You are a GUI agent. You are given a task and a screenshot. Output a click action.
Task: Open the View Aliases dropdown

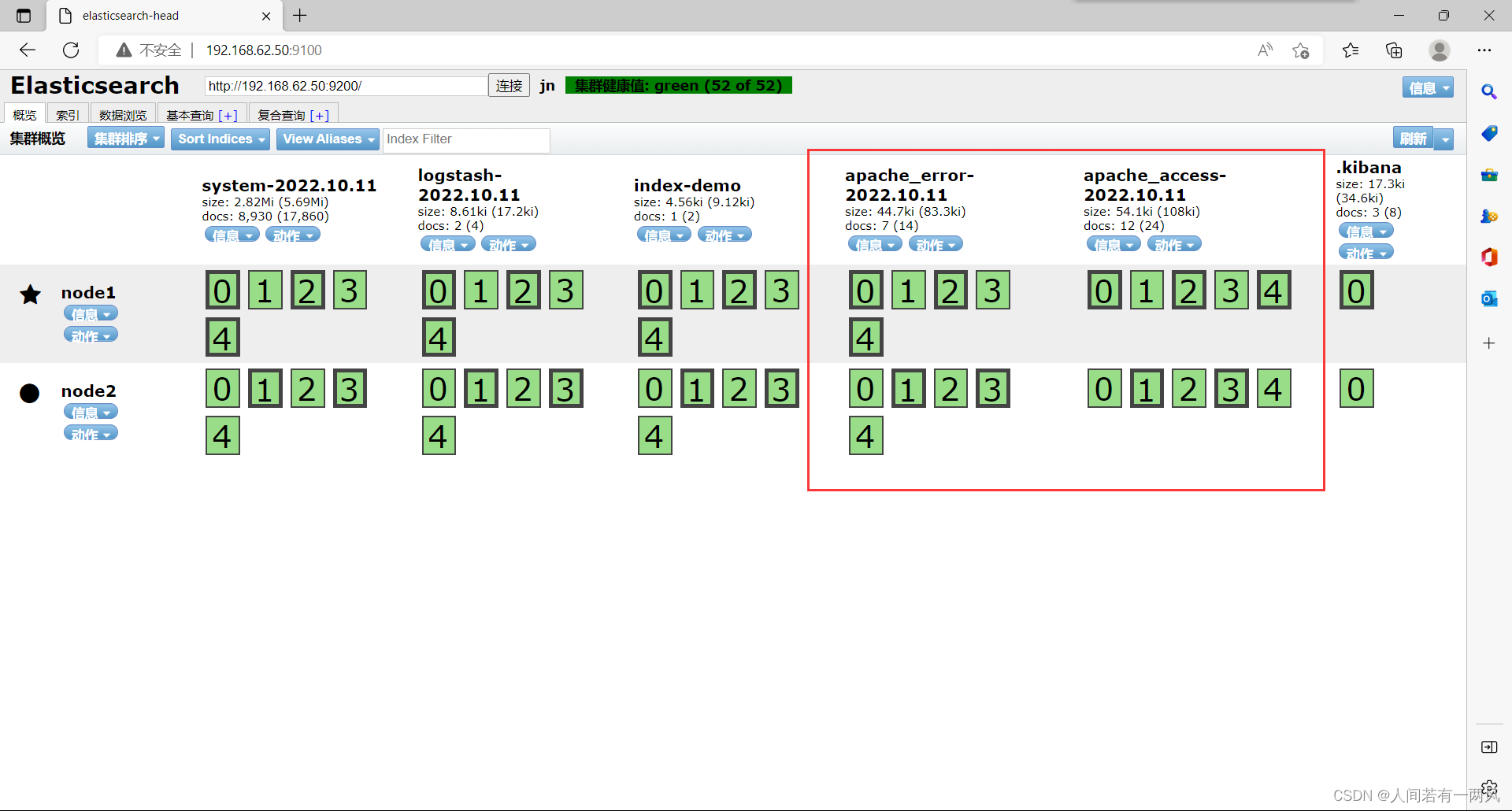328,139
